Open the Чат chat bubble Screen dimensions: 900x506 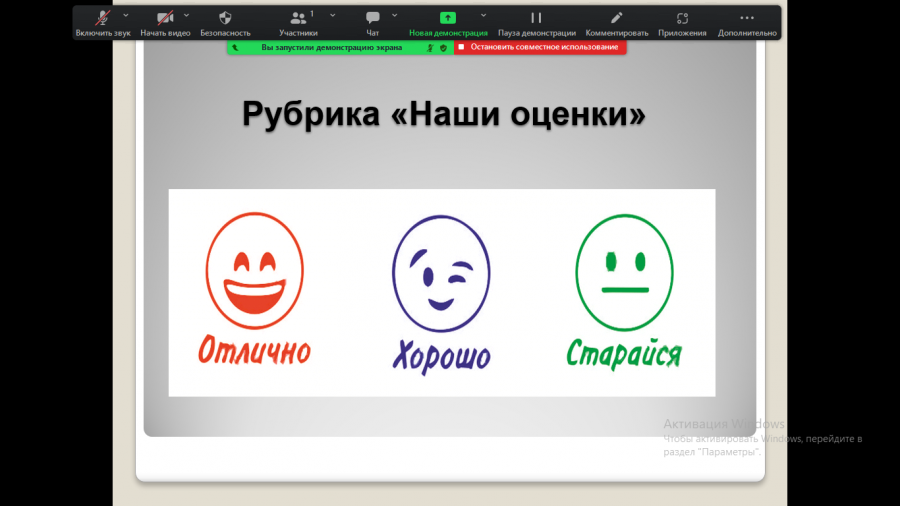(373, 18)
